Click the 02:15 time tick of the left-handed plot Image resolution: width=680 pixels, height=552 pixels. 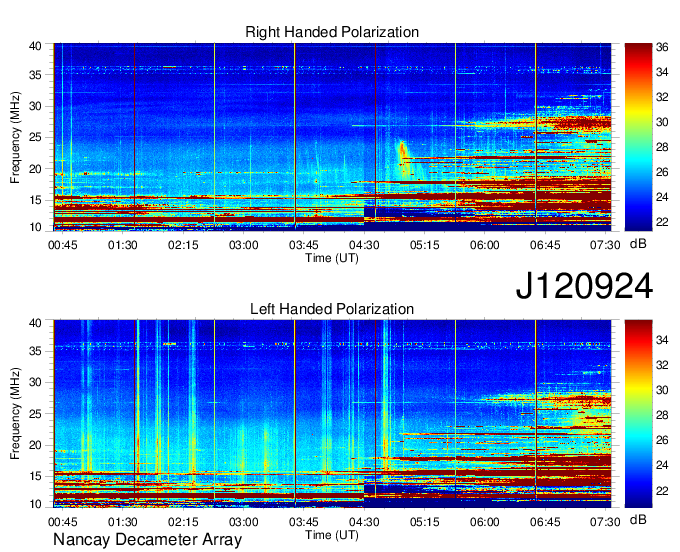coord(183,522)
